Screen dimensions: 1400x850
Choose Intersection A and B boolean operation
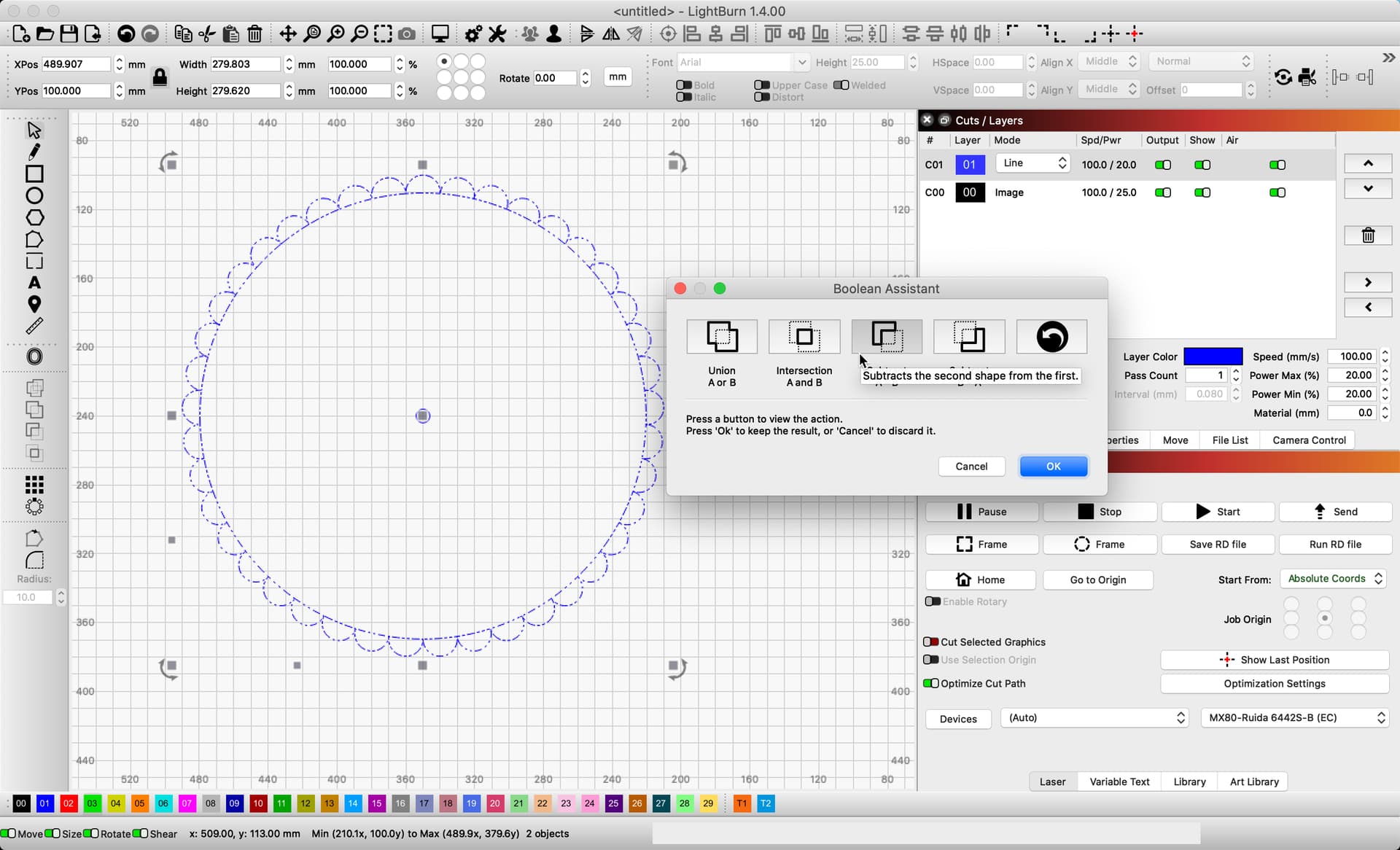tap(804, 337)
